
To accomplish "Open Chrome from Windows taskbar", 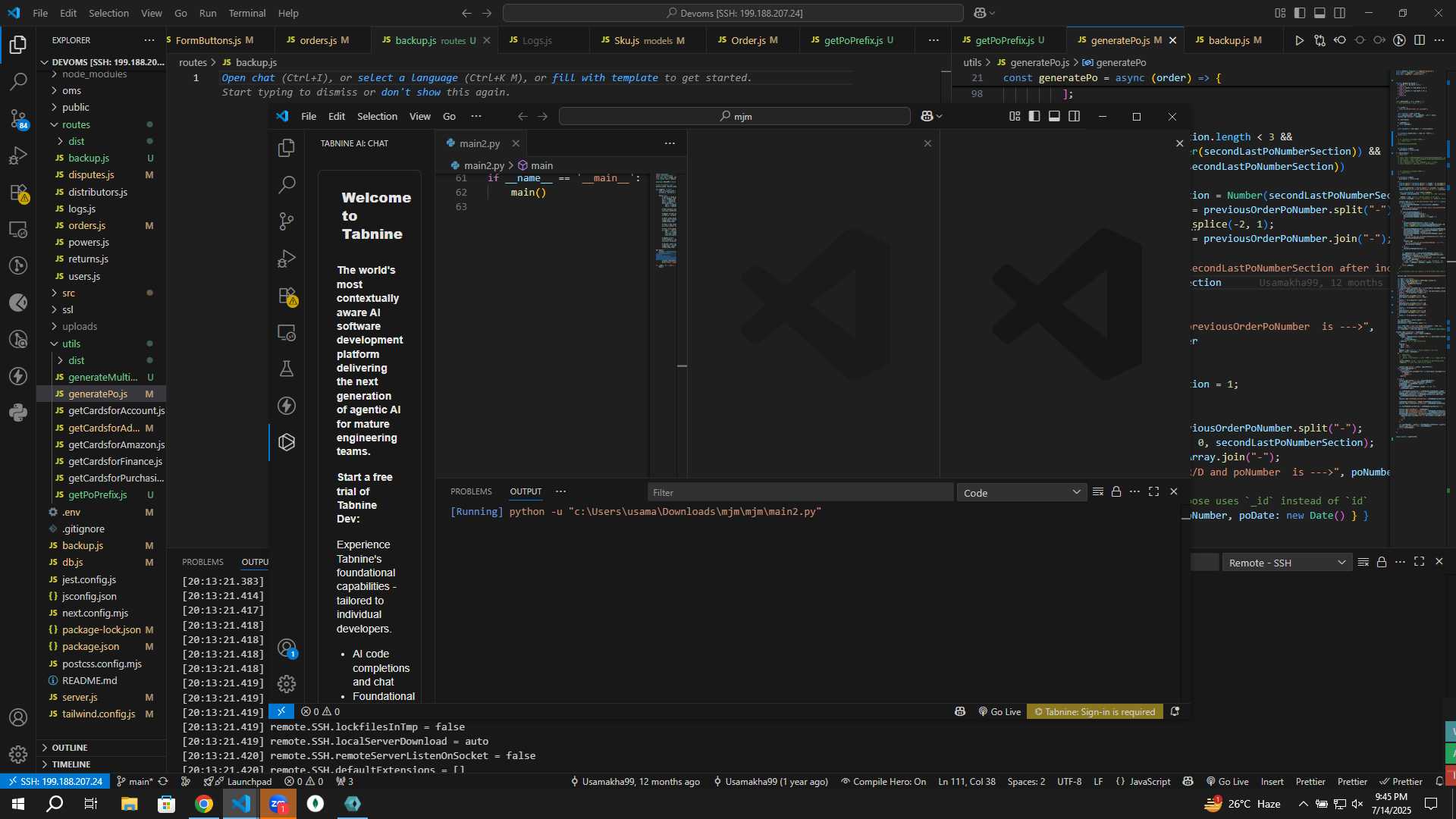I will pyautogui.click(x=204, y=804).
